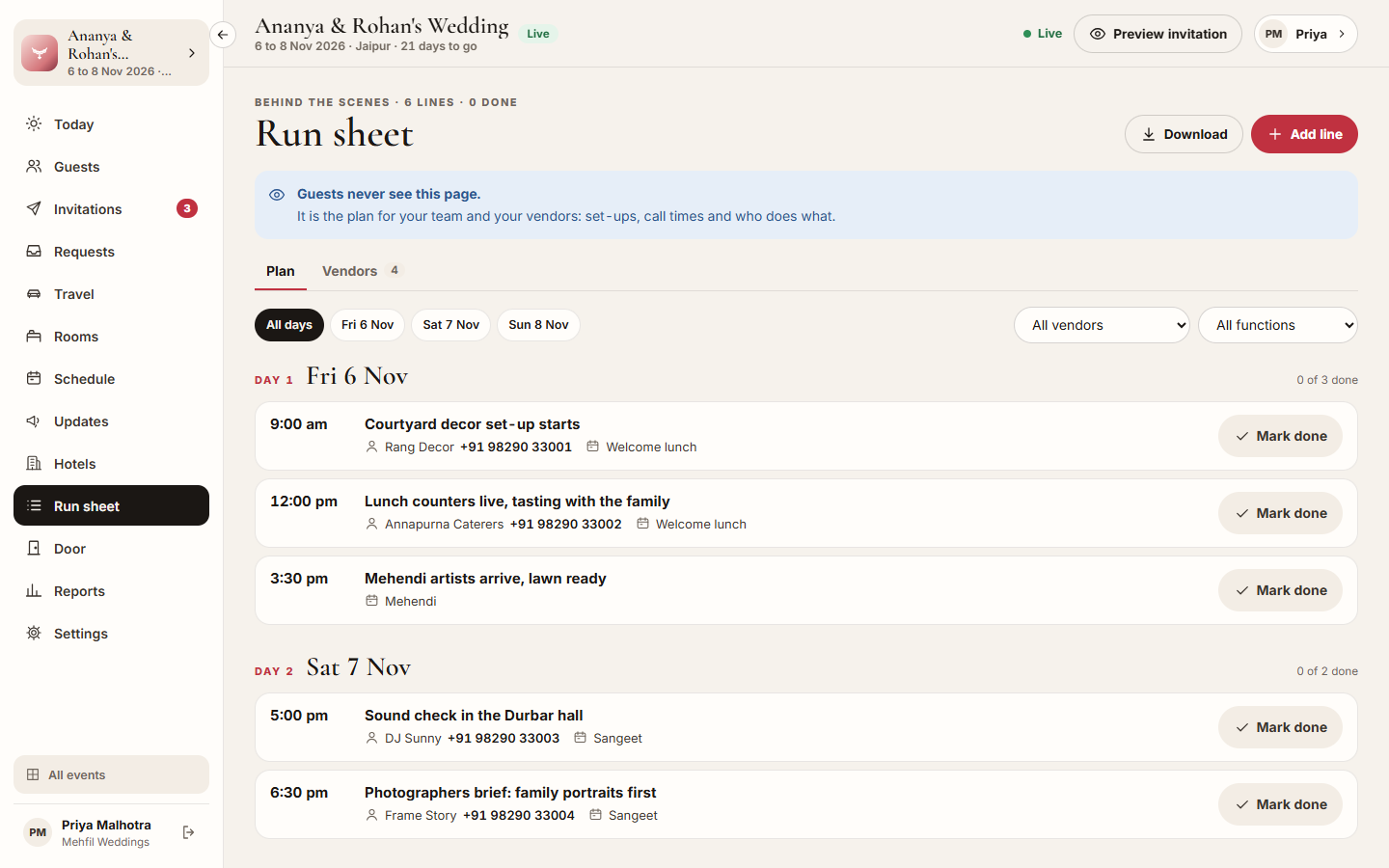Open Settings from the sidebar
This screenshot has width=1389, height=868.
(111, 634)
